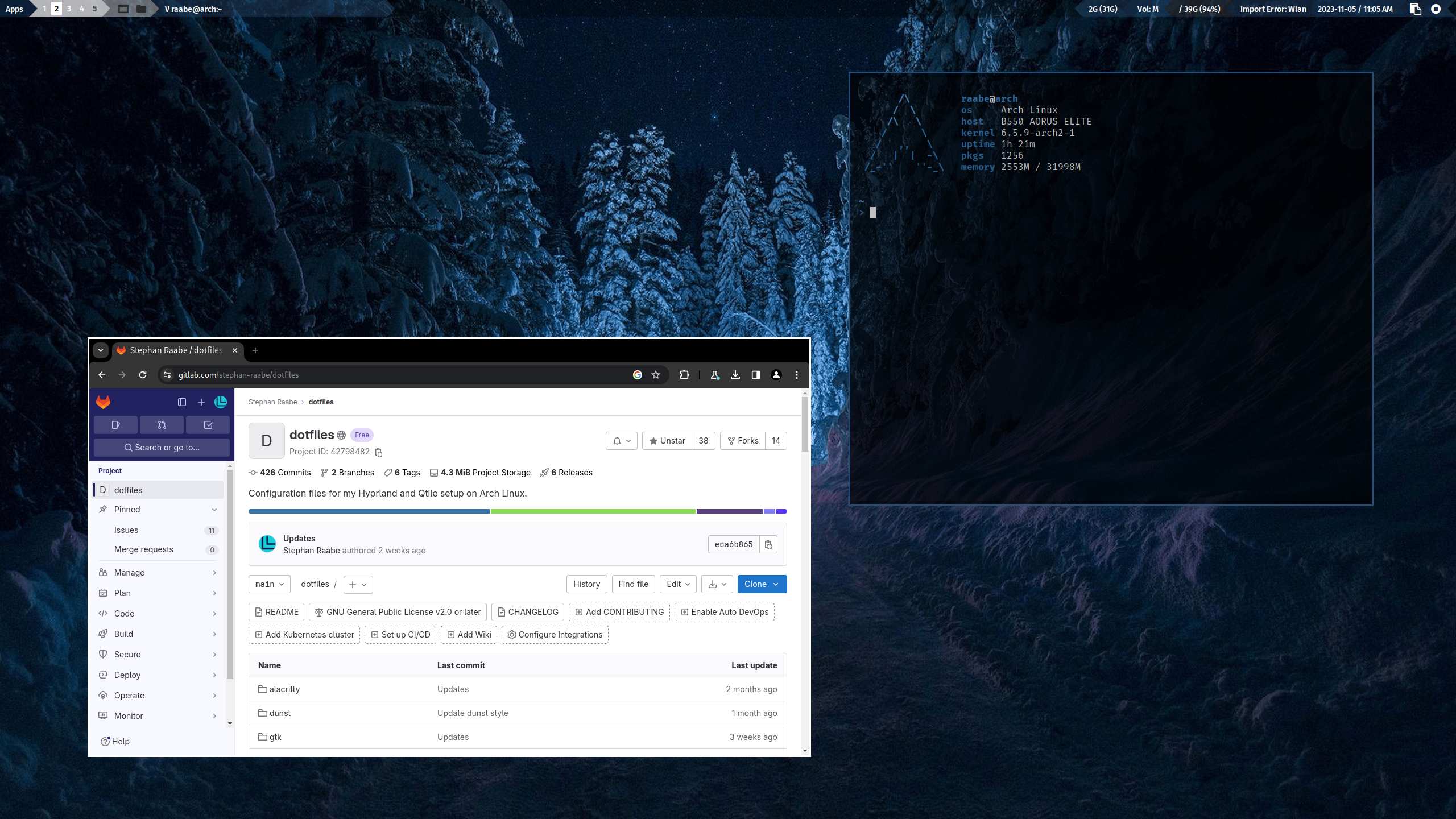1456x819 pixels.
Task: Click the GitLab fox logo
Action: click(103, 402)
